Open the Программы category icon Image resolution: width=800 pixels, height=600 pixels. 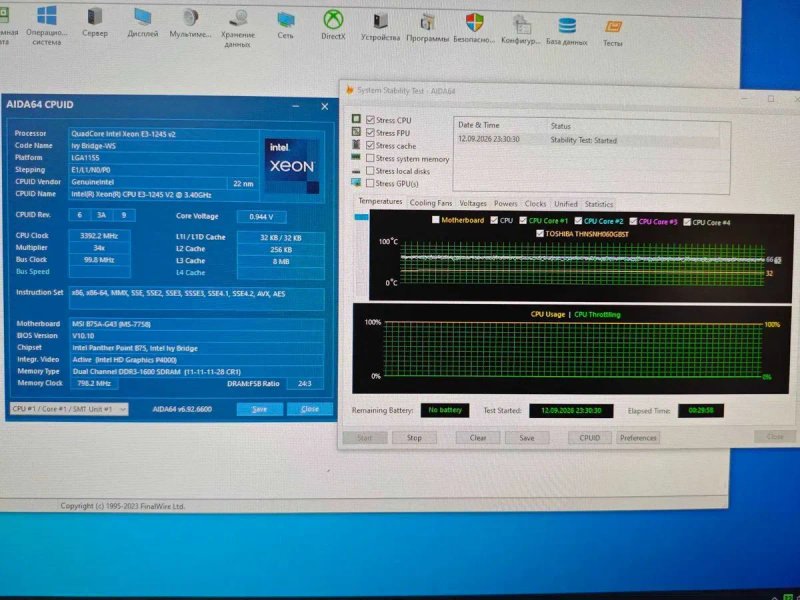tap(428, 22)
